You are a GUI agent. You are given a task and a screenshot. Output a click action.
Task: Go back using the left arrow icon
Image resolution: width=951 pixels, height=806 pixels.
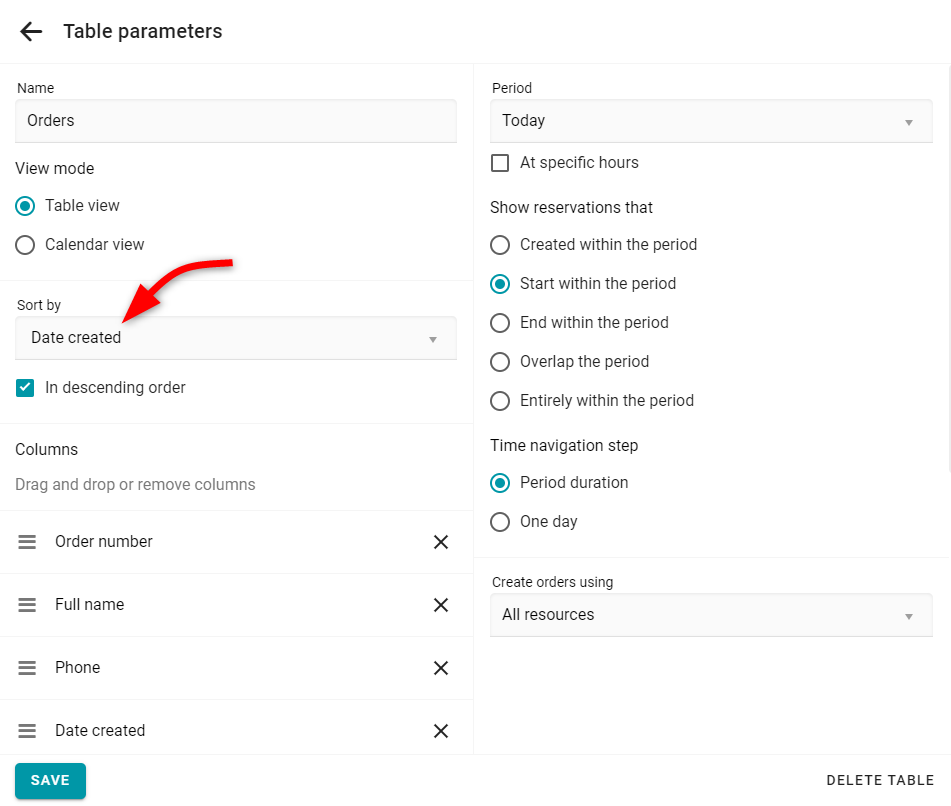click(30, 31)
